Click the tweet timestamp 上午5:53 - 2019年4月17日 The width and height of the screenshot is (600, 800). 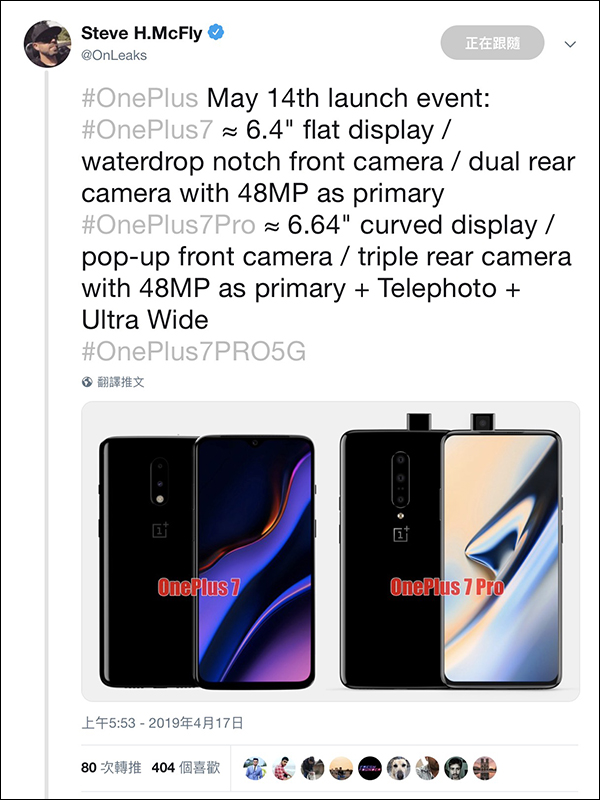[x=164, y=722]
